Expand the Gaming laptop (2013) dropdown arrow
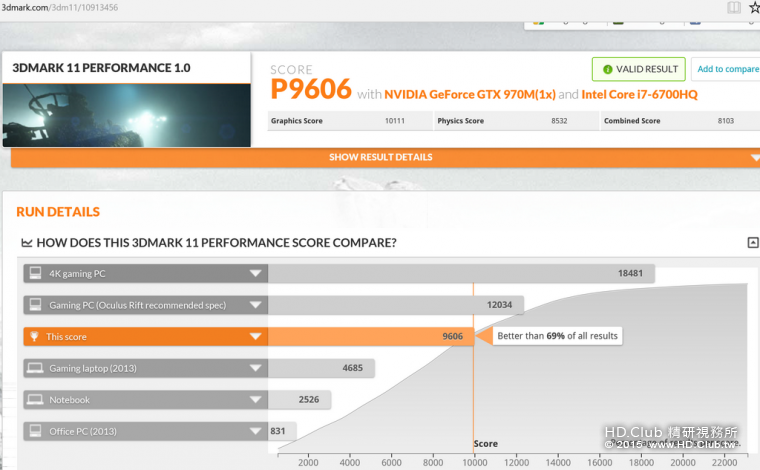This screenshot has height=470, width=760. click(x=255, y=368)
